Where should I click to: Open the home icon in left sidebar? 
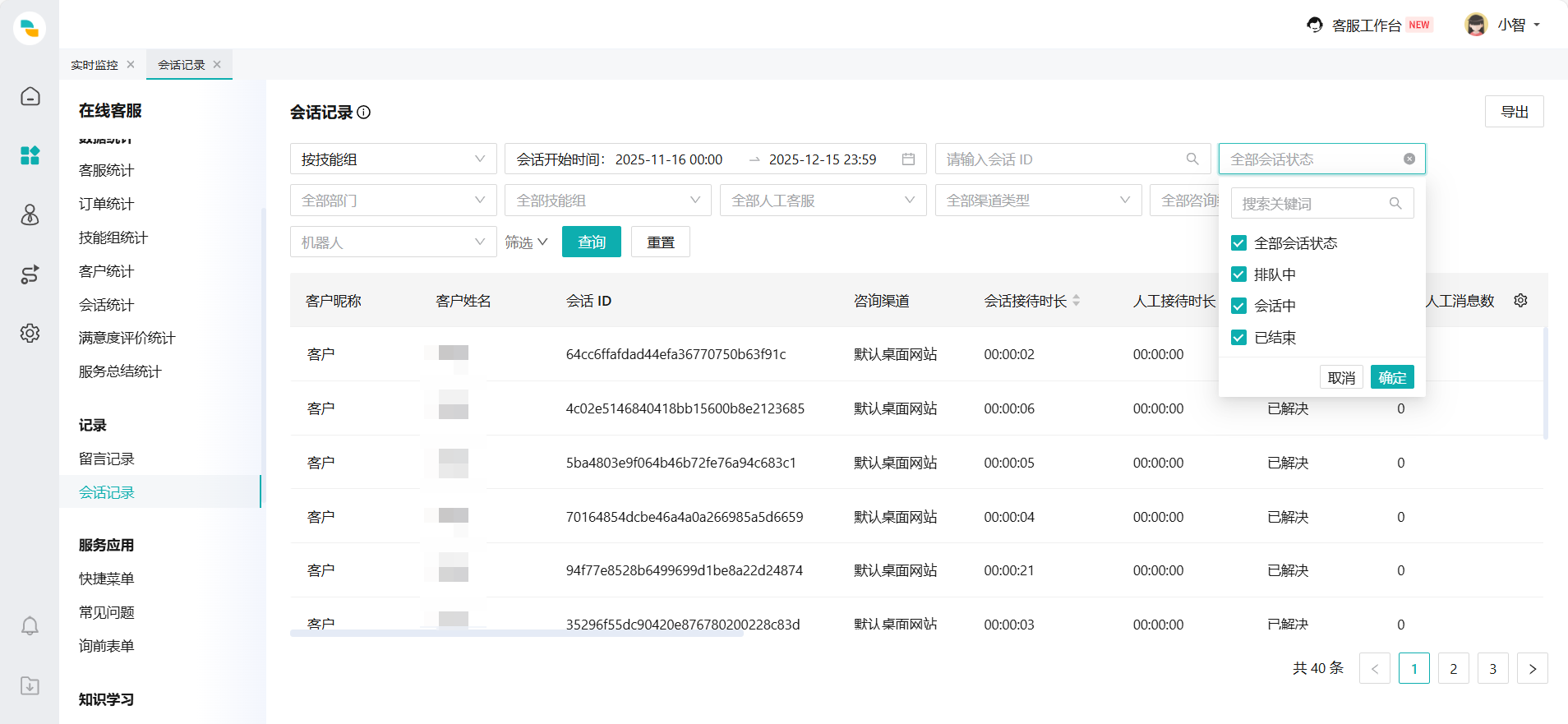coord(30,97)
